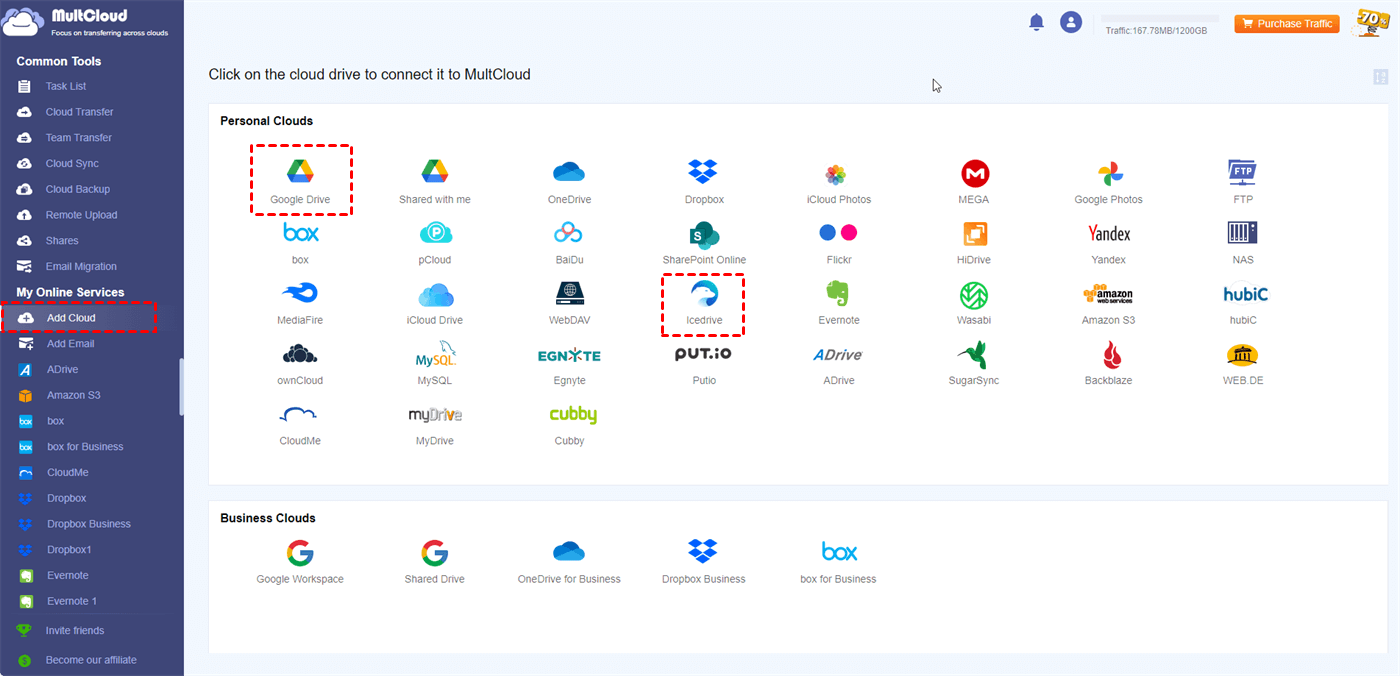1400x676 pixels.
Task: Select Putio service
Action: (x=704, y=365)
